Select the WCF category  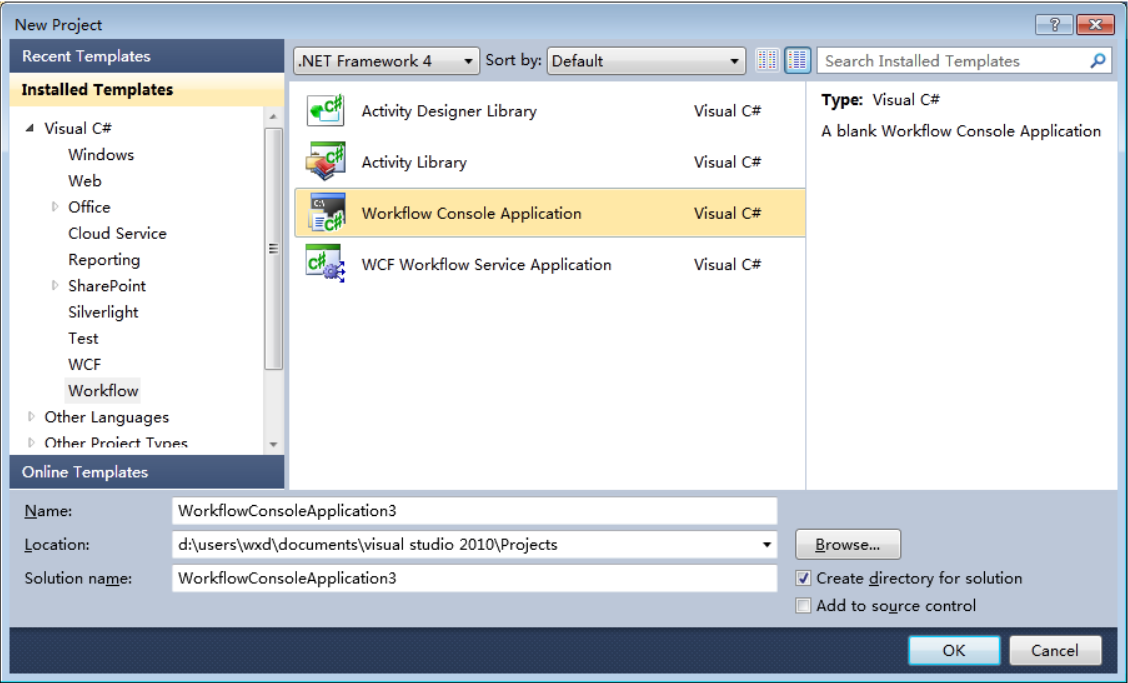click(85, 365)
